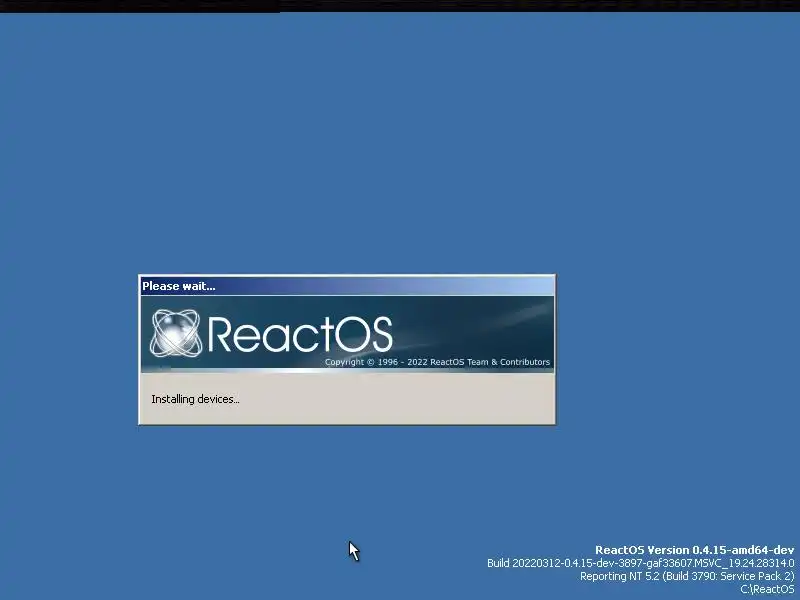
Task: Click the large ReactOS wordmark in banner
Action: (299, 334)
